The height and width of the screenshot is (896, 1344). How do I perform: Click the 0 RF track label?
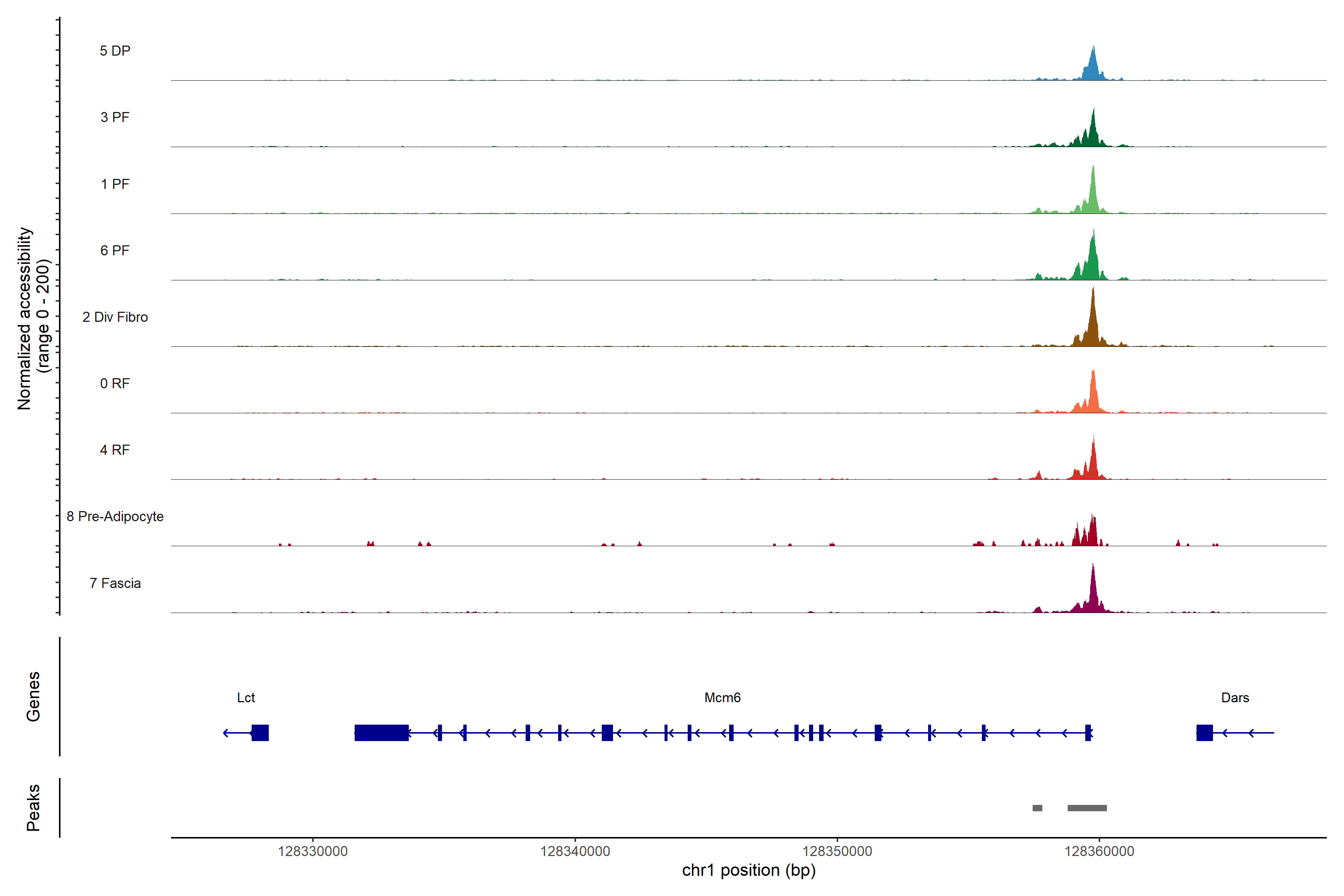[115, 383]
